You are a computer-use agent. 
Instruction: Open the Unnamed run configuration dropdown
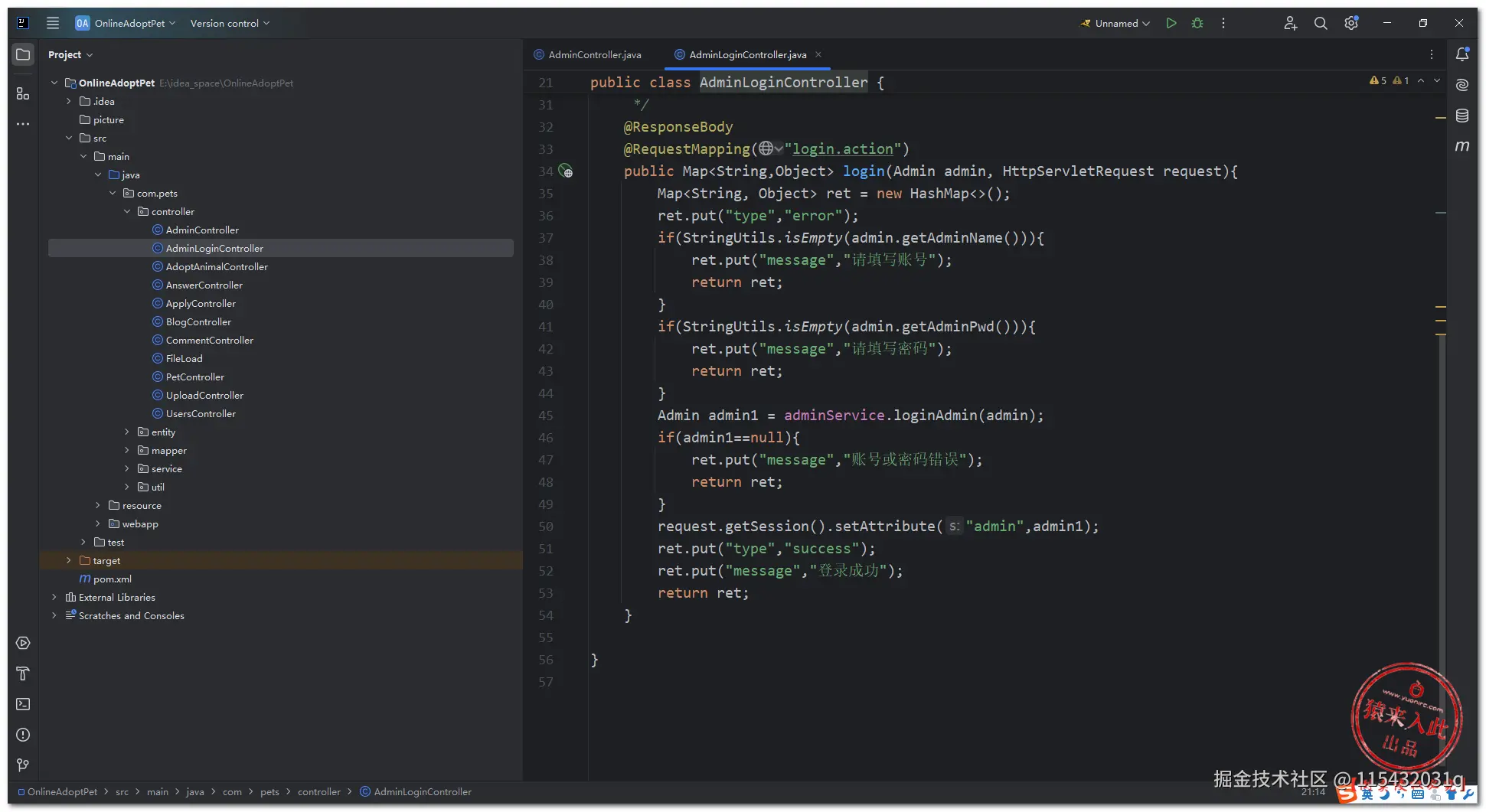1115,23
